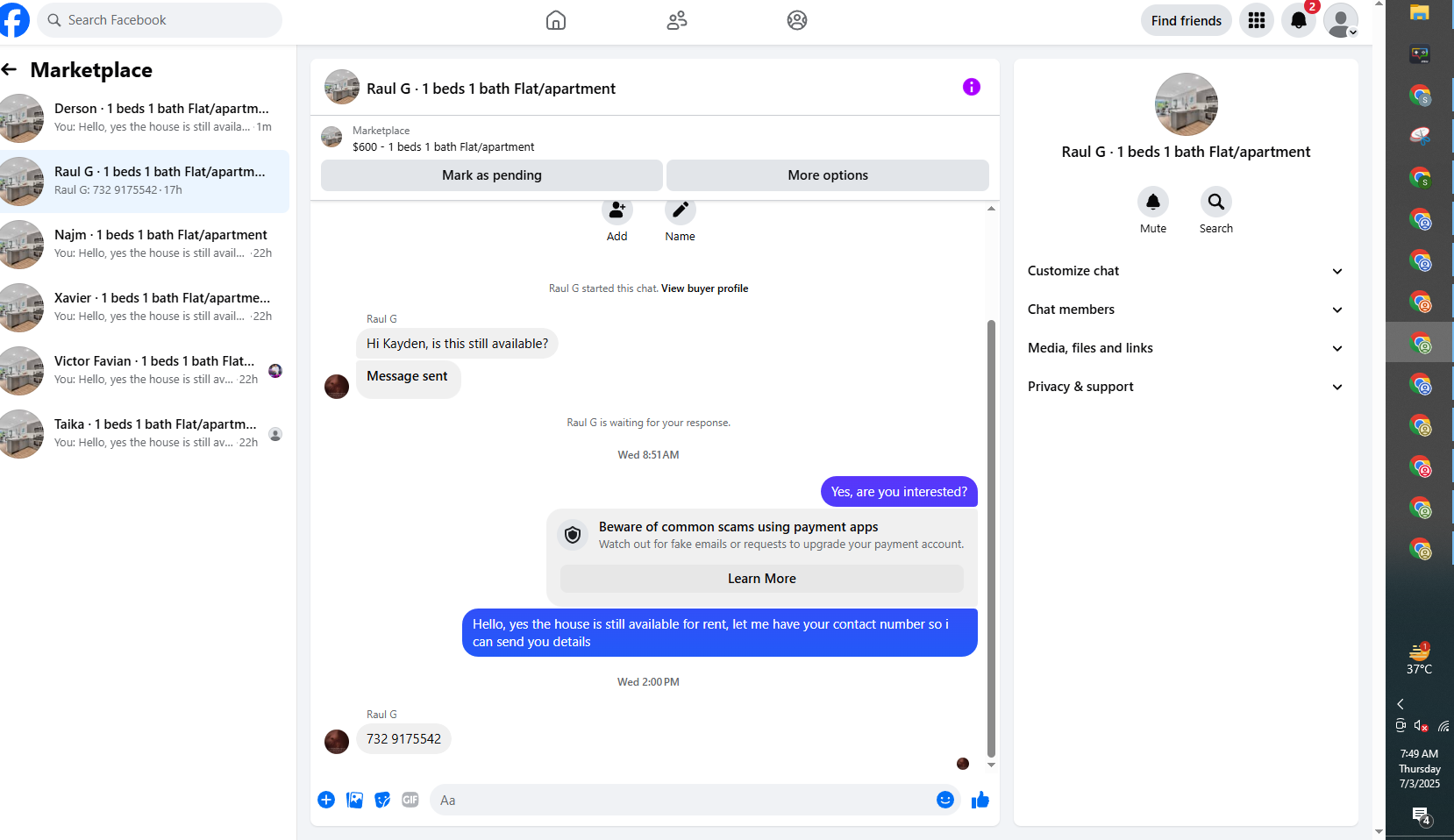Open more actions plus icon in composer
The height and width of the screenshot is (840, 1454).
[x=326, y=800]
